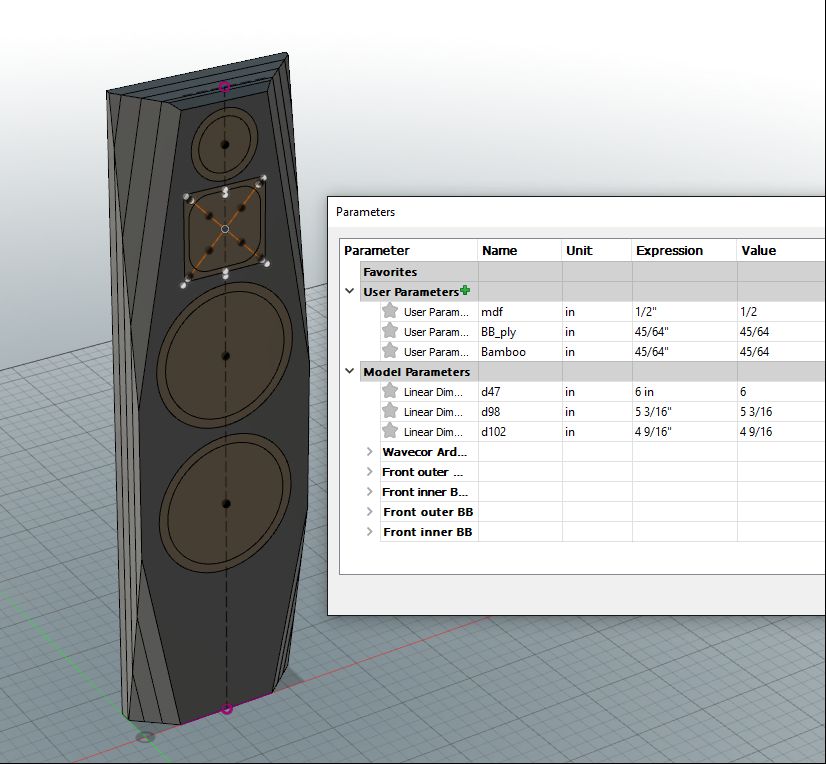This screenshot has height=764, width=826.
Task: Click the unit cell for mdf
Action: [597, 312]
